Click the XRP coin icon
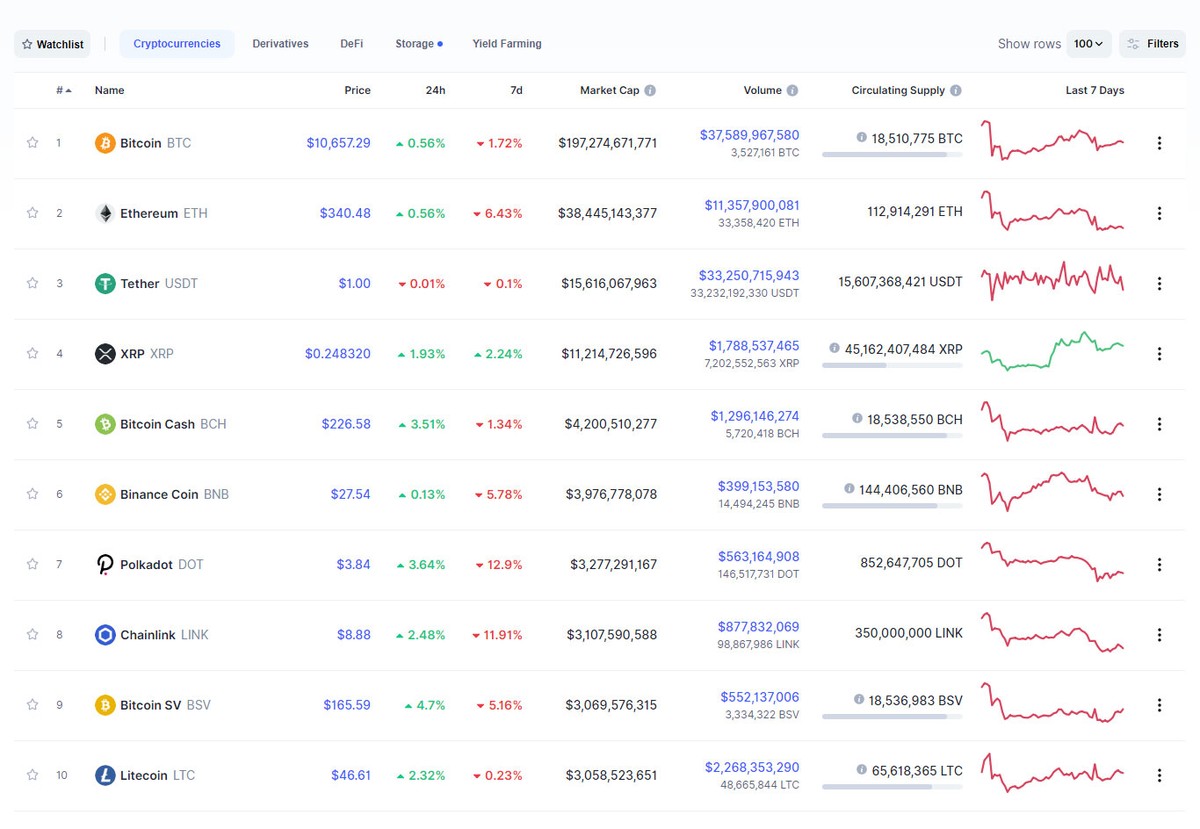 (x=105, y=353)
